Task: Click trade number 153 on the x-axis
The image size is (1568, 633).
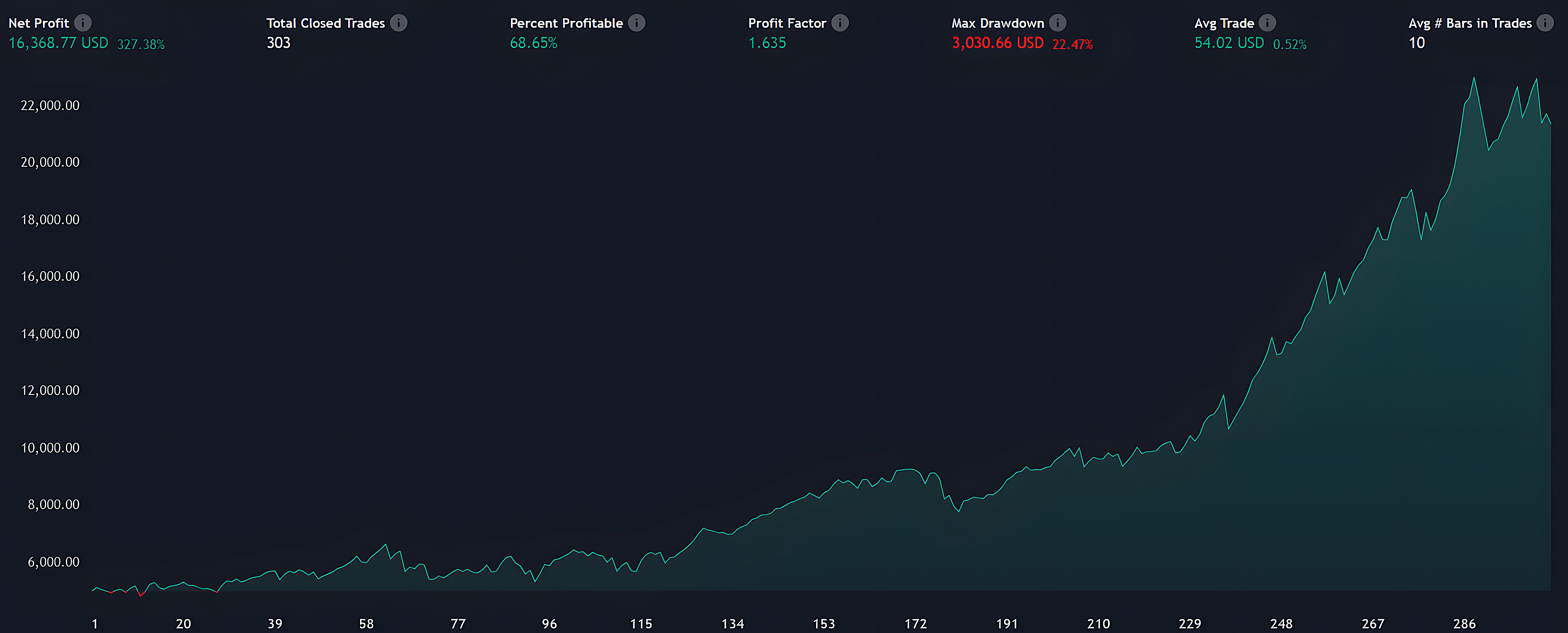Action: click(824, 624)
